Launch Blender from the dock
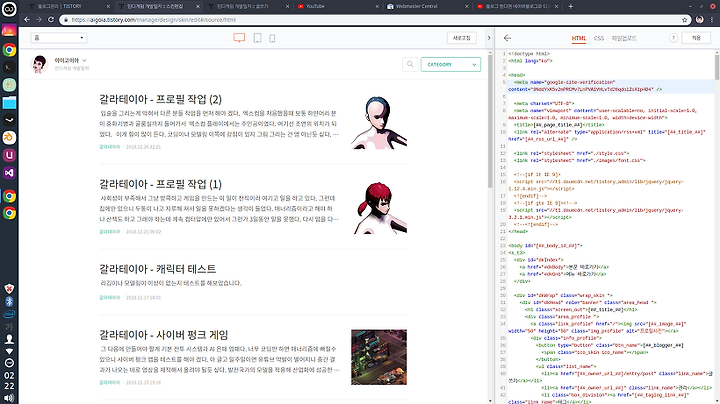The width and height of the screenshot is (720, 404). 9,138
